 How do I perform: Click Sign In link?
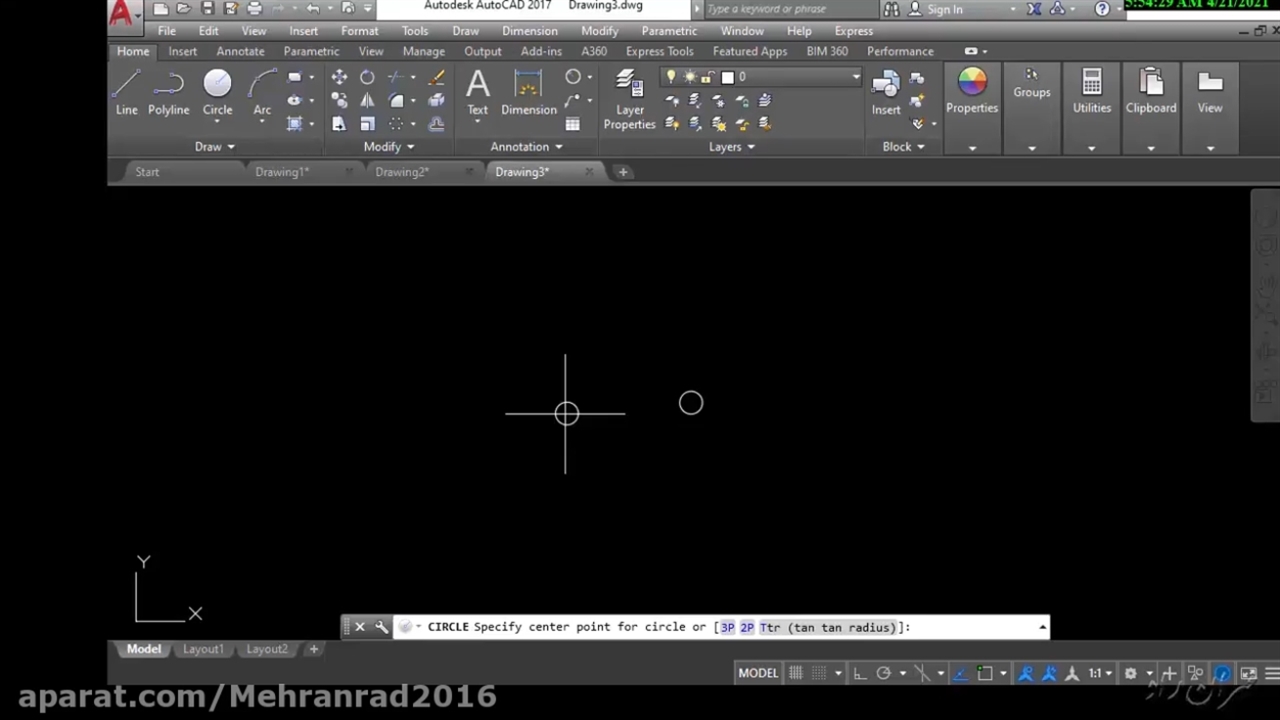click(944, 9)
